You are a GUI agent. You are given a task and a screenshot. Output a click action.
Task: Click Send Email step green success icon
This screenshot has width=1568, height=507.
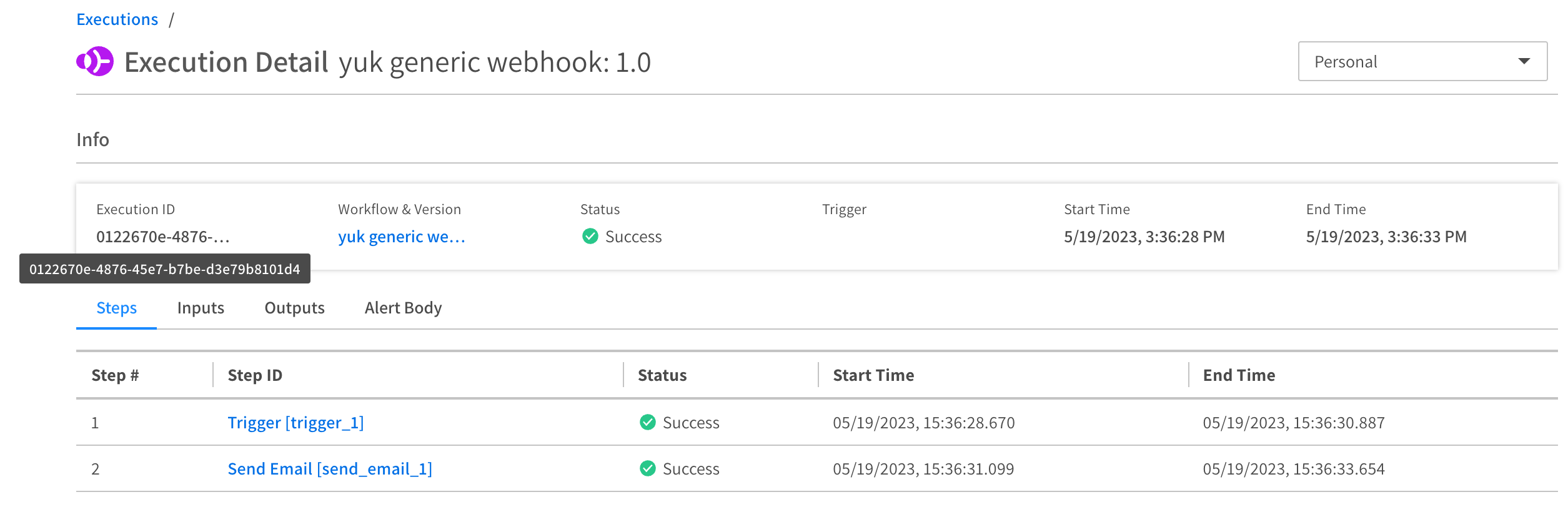point(647,468)
